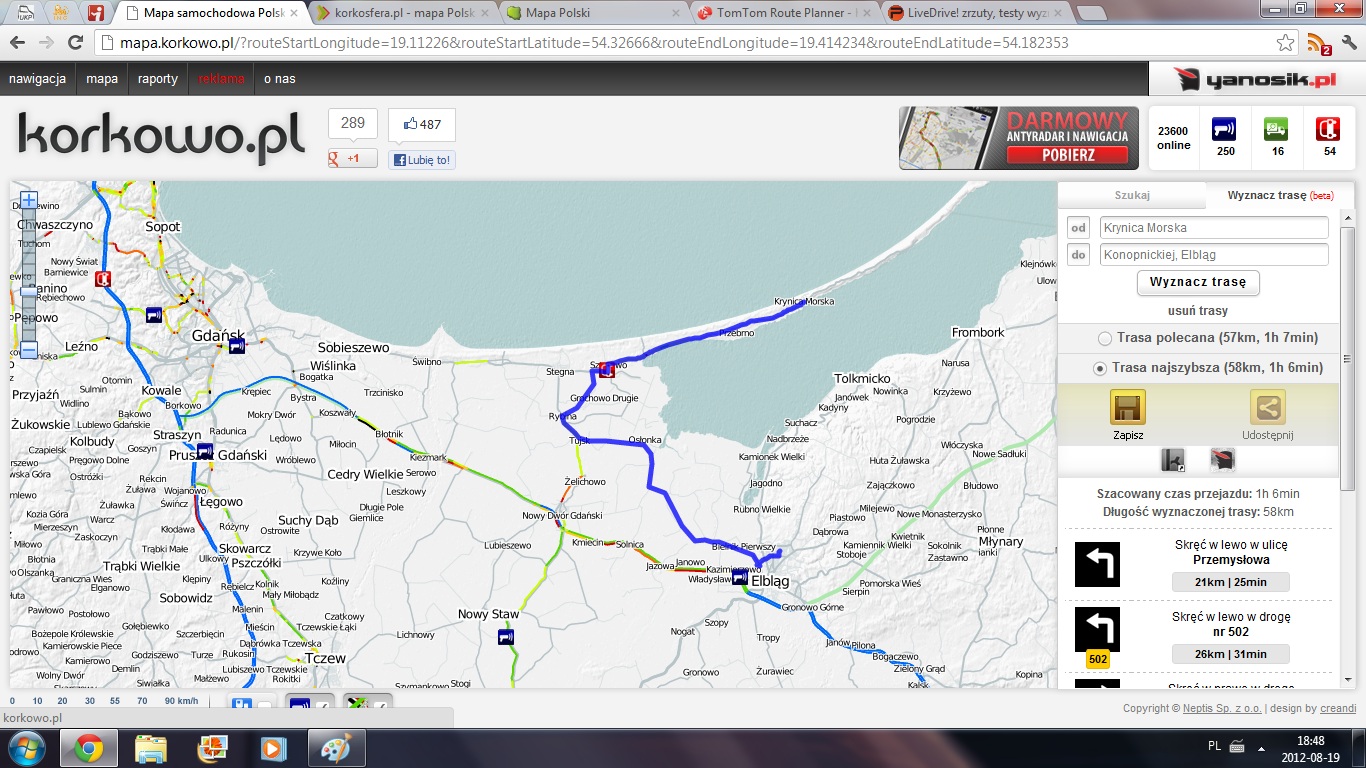Zoom out with the map minus button
Screen dimensions: 1366x768
pyautogui.click(x=29, y=350)
